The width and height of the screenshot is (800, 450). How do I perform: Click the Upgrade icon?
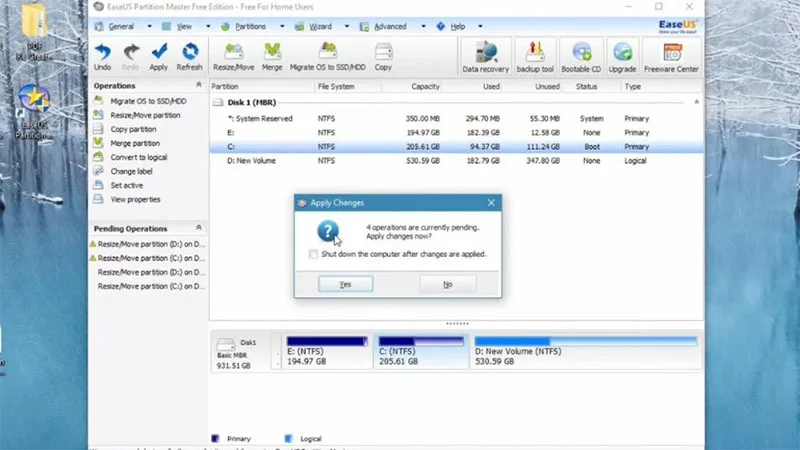pyautogui.click(x=622, y=56)
